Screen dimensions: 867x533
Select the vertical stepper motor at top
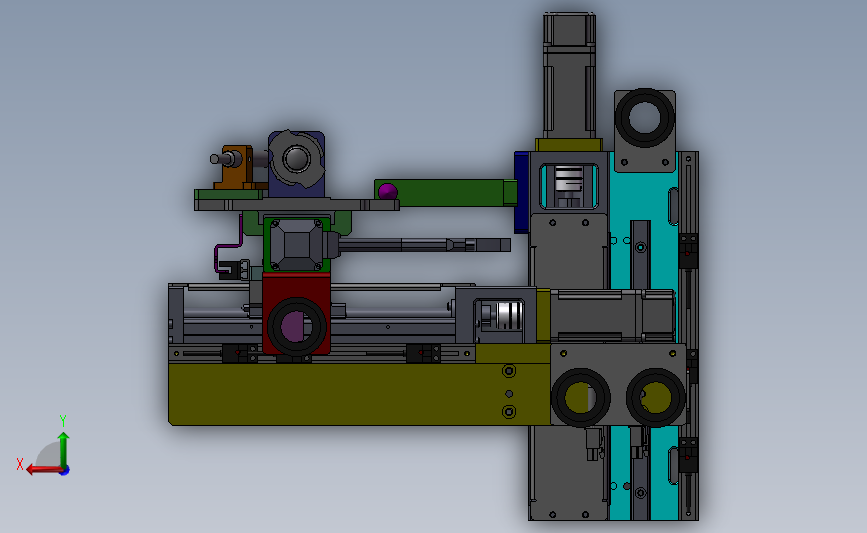569,76
